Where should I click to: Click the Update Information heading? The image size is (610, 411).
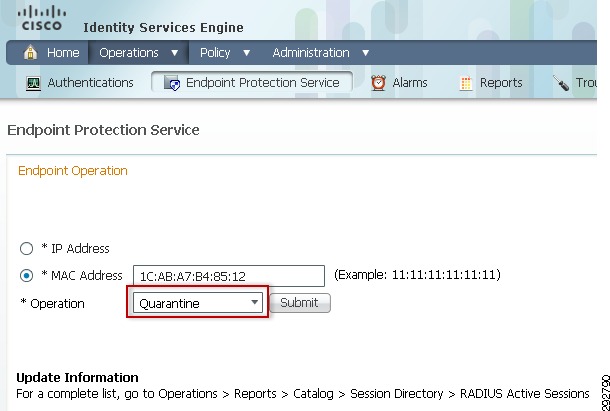77,378
